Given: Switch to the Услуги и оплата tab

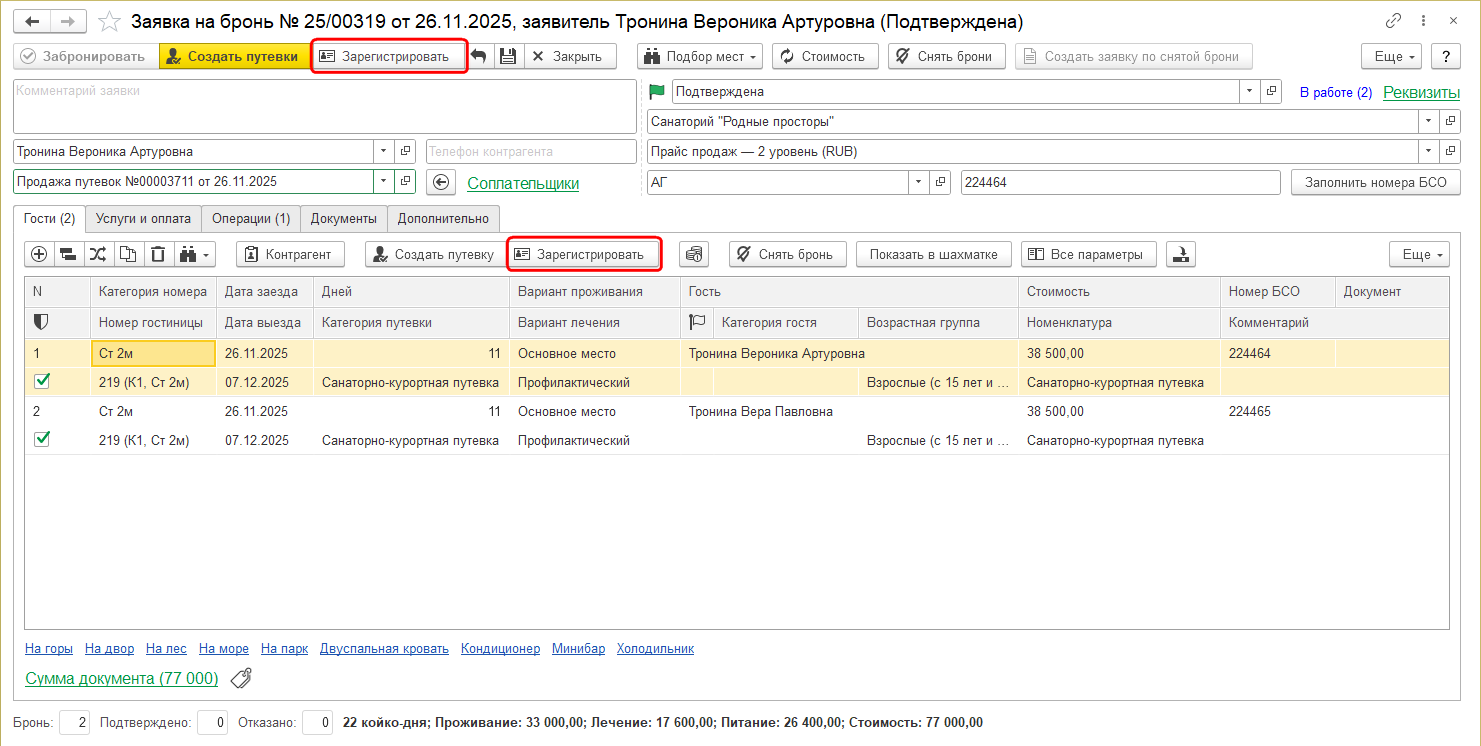Looking at the screenshot, I should (143, 219).
